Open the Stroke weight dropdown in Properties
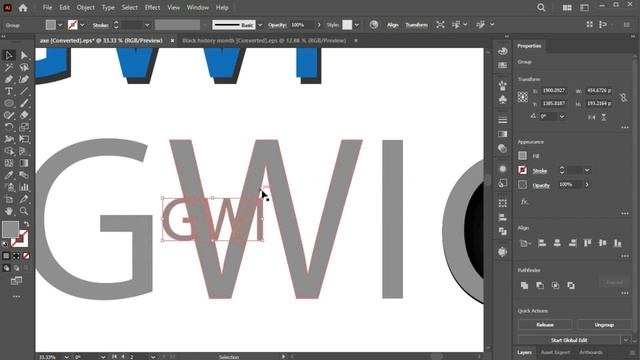Image resolution: width=640 pixels, height=360 pixels. [587, 170]
